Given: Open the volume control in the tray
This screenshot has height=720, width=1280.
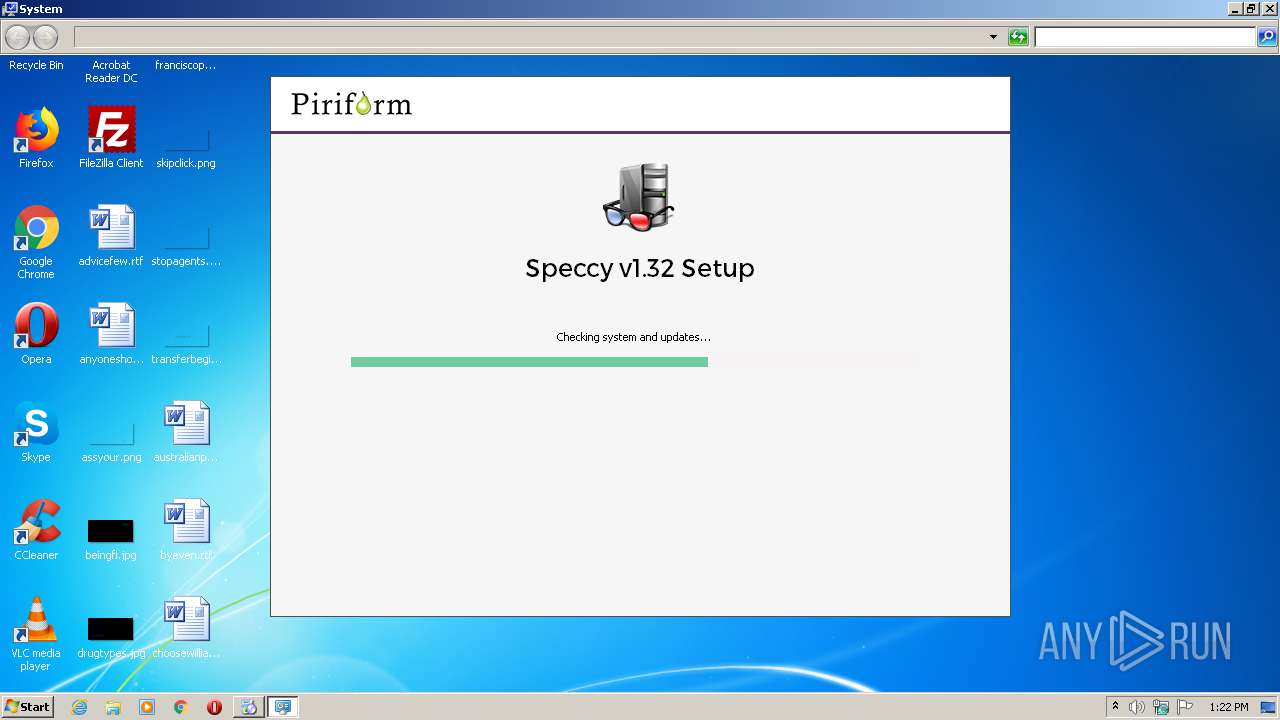Looking at the screenshot, I should pyautogui.click(x=1137, y=707).
